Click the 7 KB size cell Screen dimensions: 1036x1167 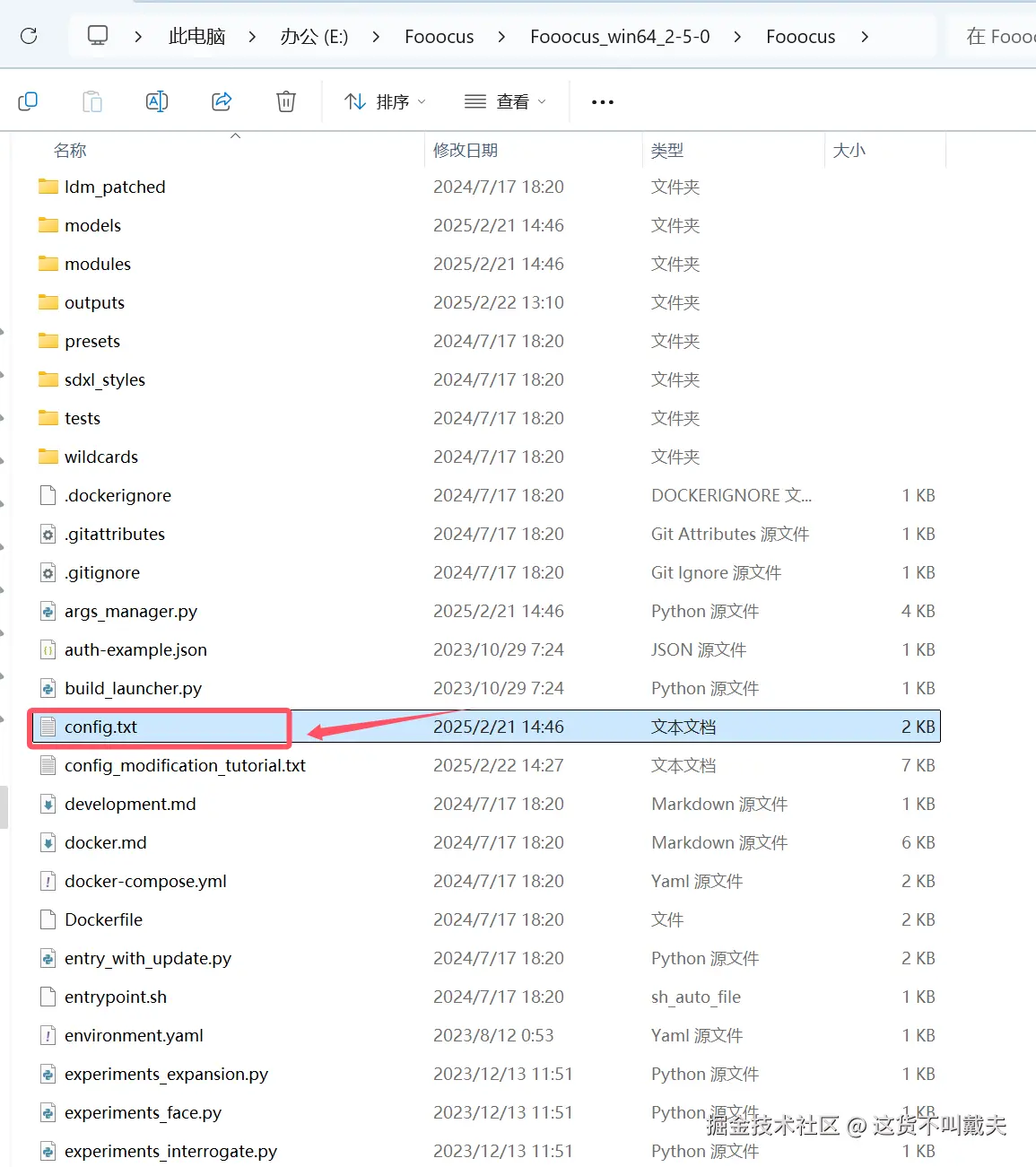point(918,765)
